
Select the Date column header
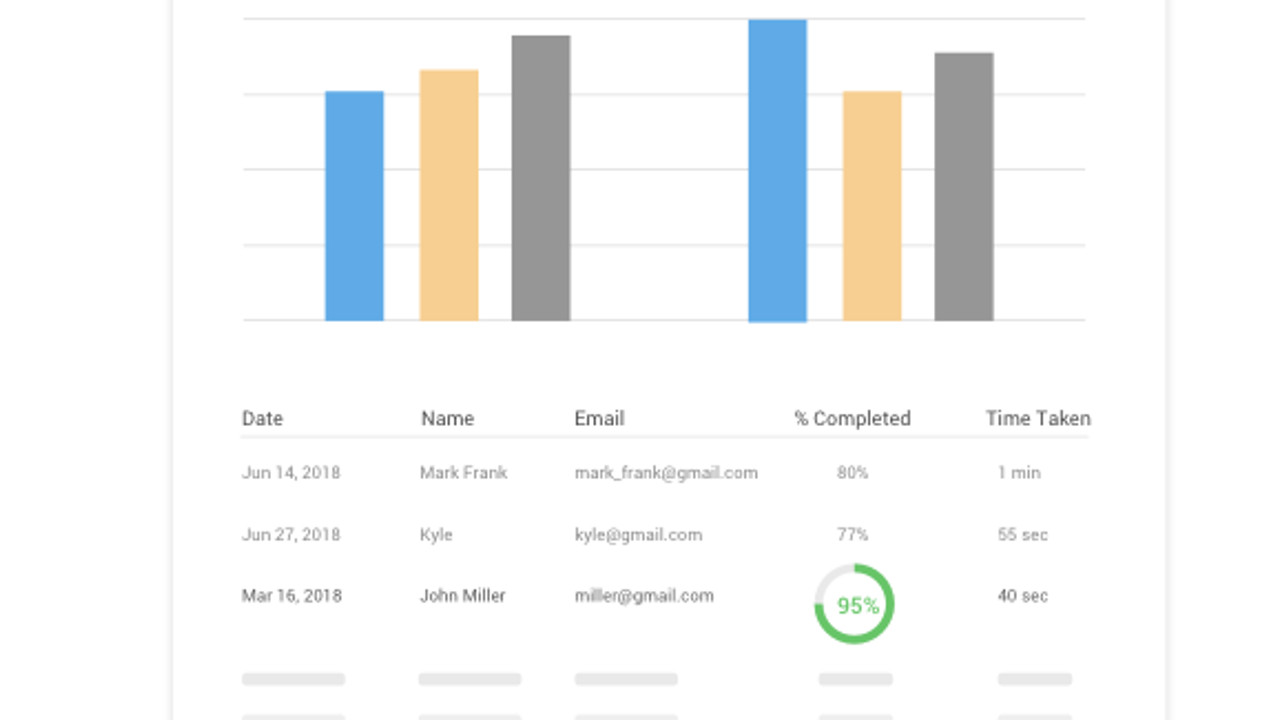[x=262, y=419]
